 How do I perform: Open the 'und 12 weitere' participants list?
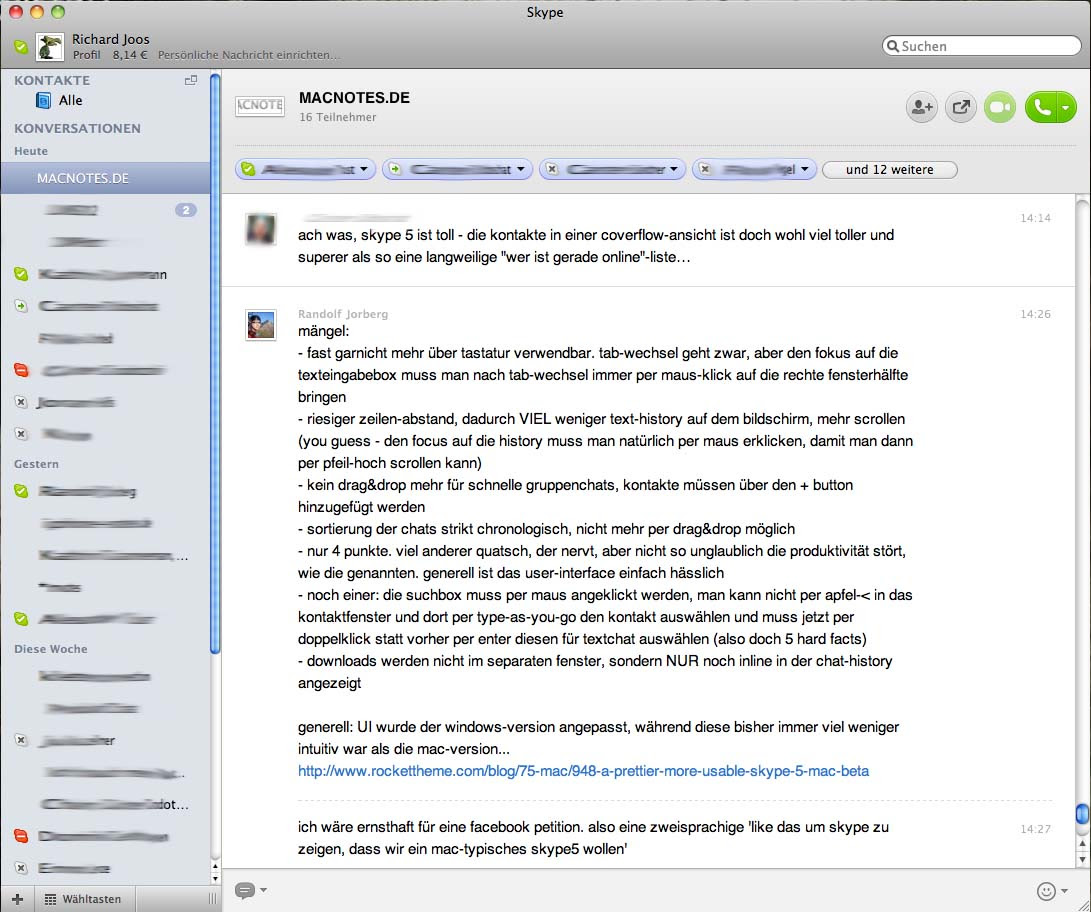889,170
